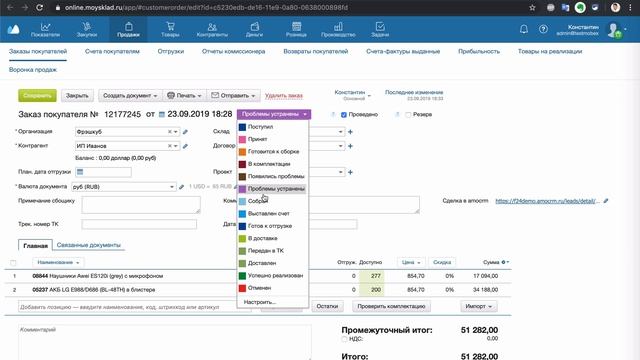Reload the browser page
Image resolution: width=640 pixels, height=360 pixels.
tap(40, 7)
